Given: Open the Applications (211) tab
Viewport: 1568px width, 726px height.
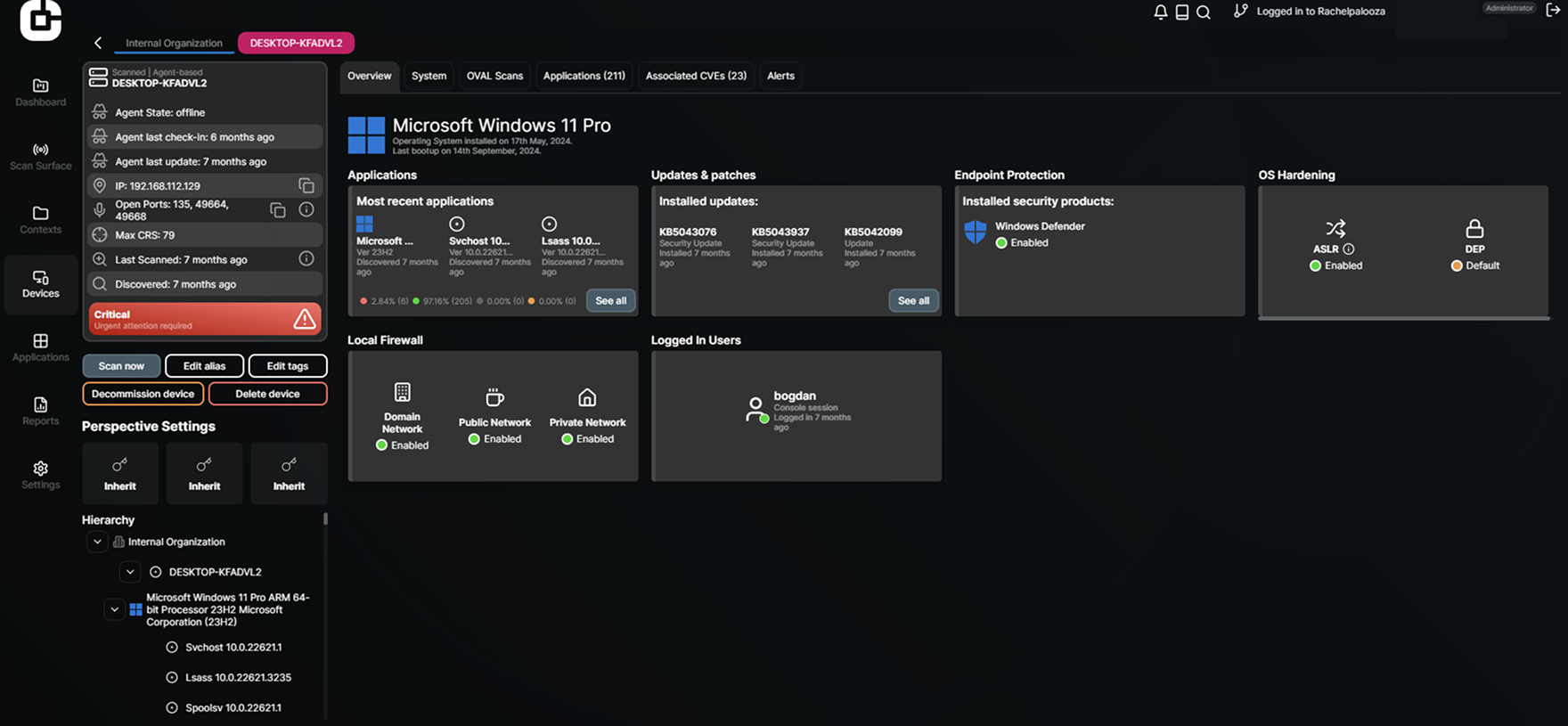Looking at the screenshot, I should tap(584, 76).
